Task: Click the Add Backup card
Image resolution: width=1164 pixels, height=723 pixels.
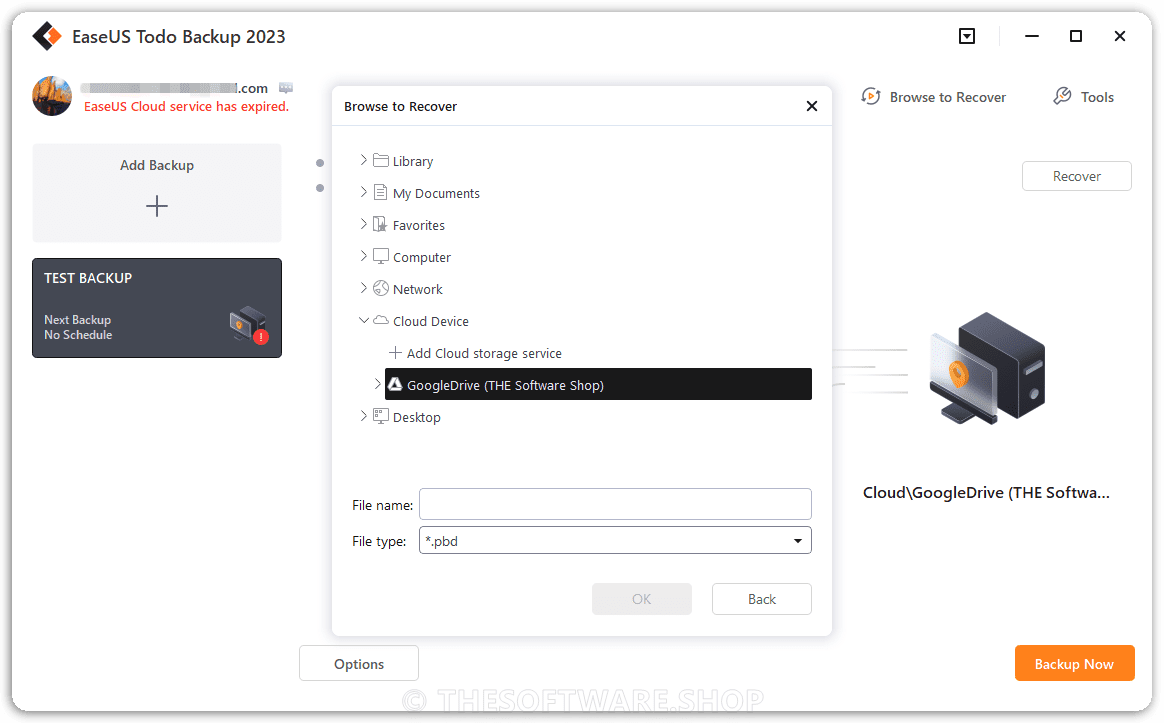Action: coord(157,192)
